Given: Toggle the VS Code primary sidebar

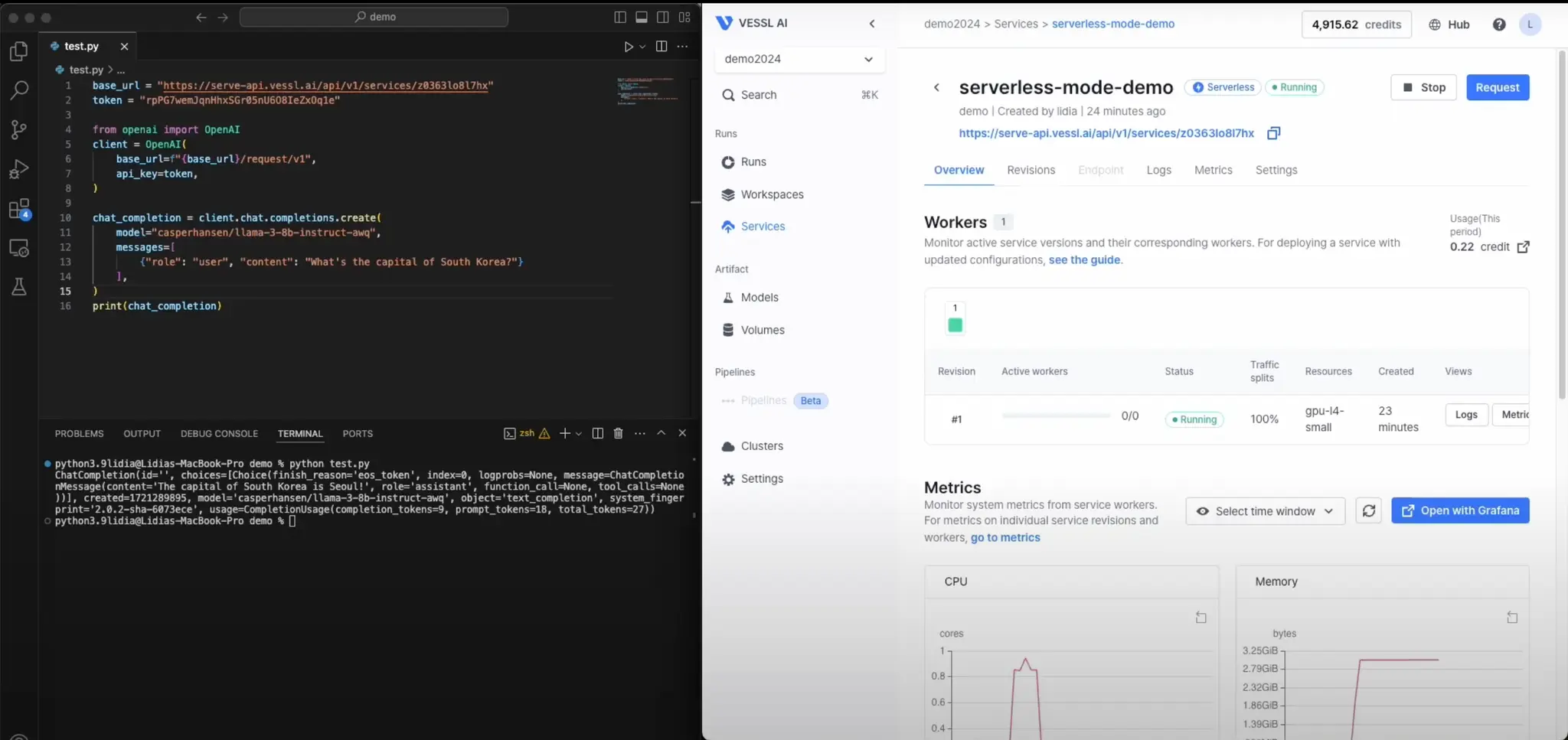Looking at the screenshot, I should [620, 17].
